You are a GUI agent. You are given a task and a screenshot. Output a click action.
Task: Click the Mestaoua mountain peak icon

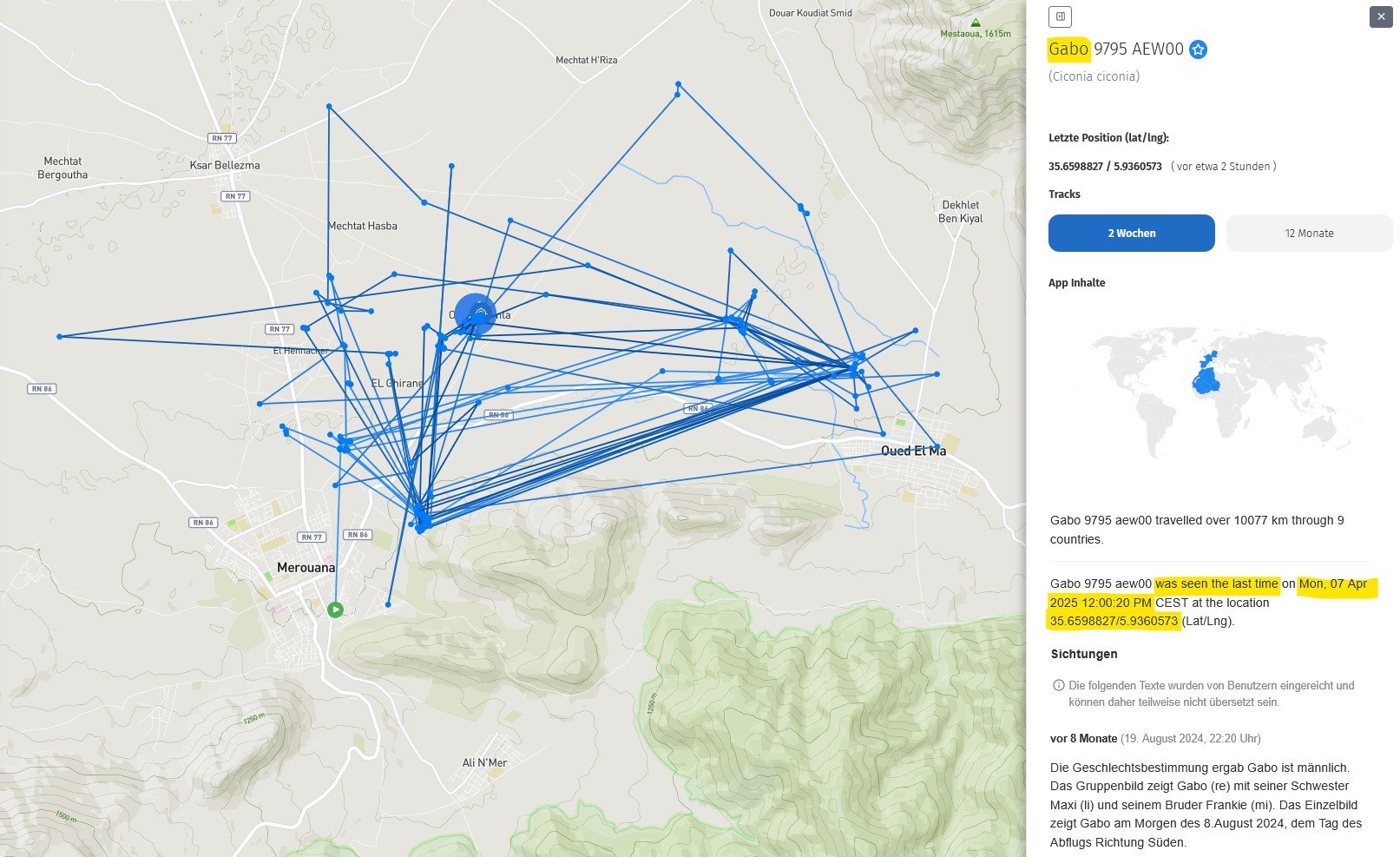click(x=976, y=23)
